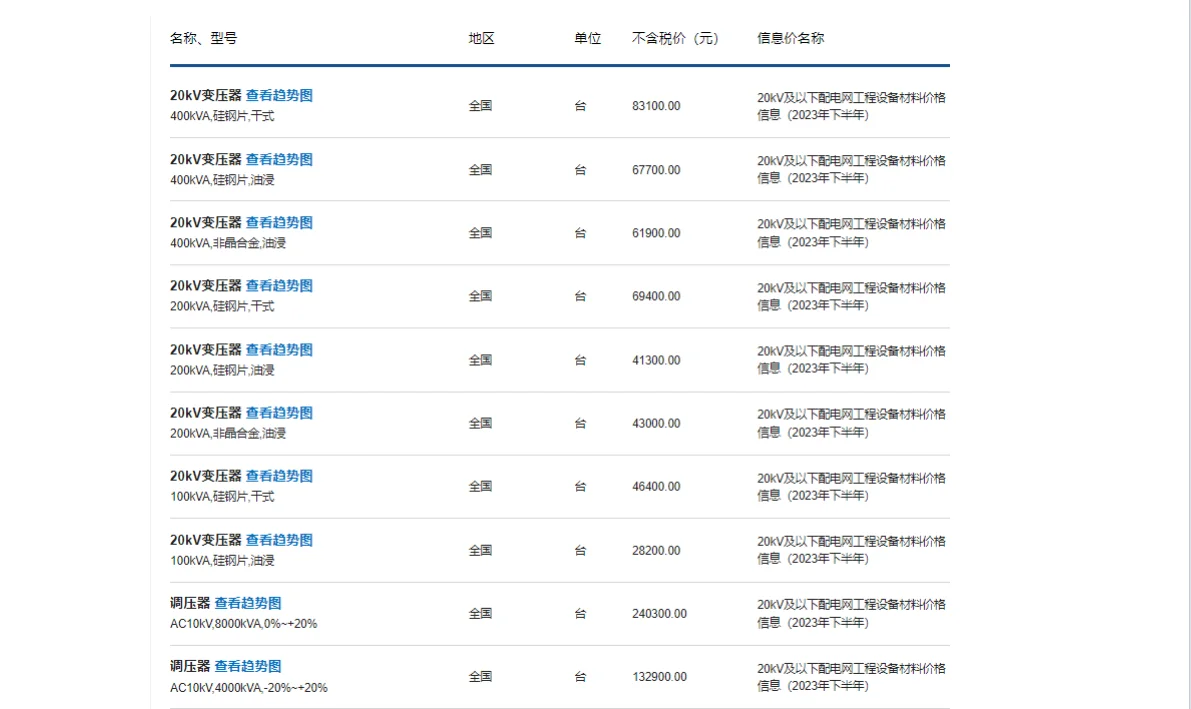The height and width of the screenshot is (709, 1191).
Task: Open 查看趋势图 for 200kVA 硅钢片 油浸 row
Action: click(279, 349)
